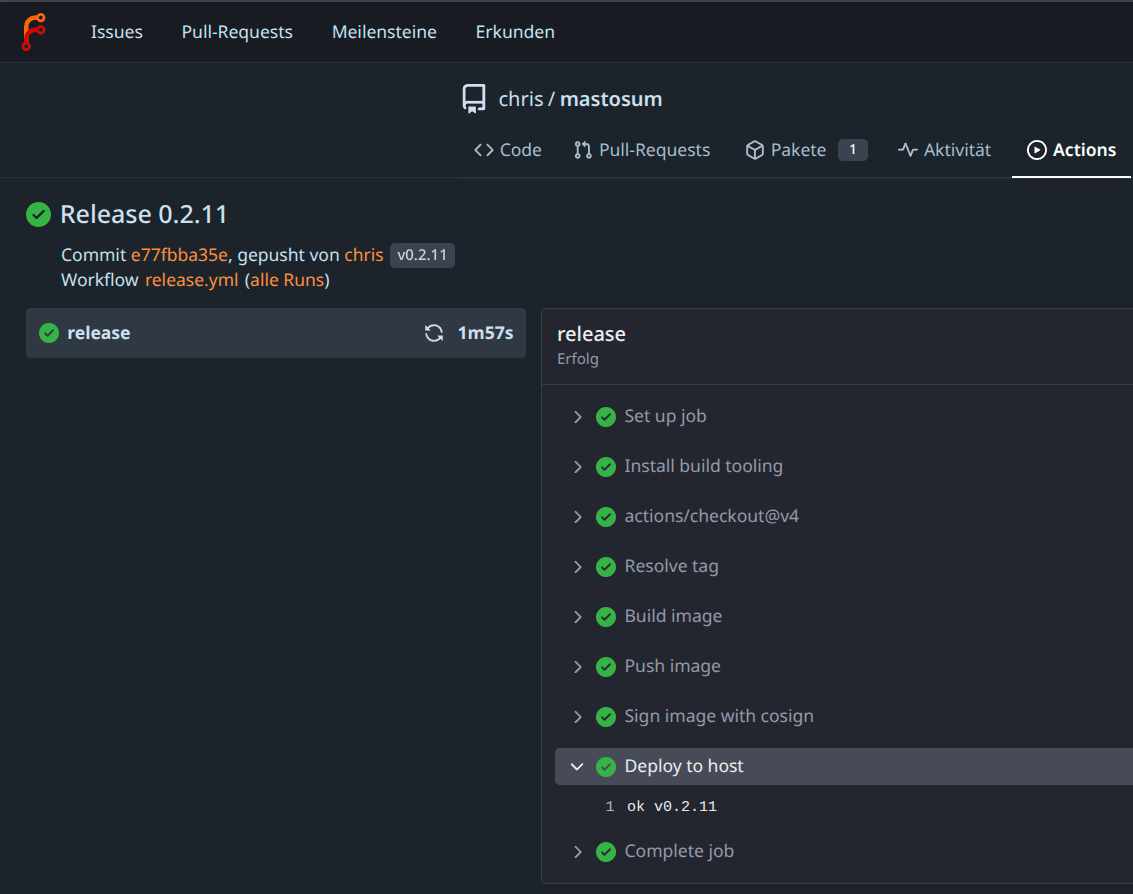This screenshot has width=1133, height=894.
Task: Open commit e77fbba35e link
Action: click(x=179, y=255)
